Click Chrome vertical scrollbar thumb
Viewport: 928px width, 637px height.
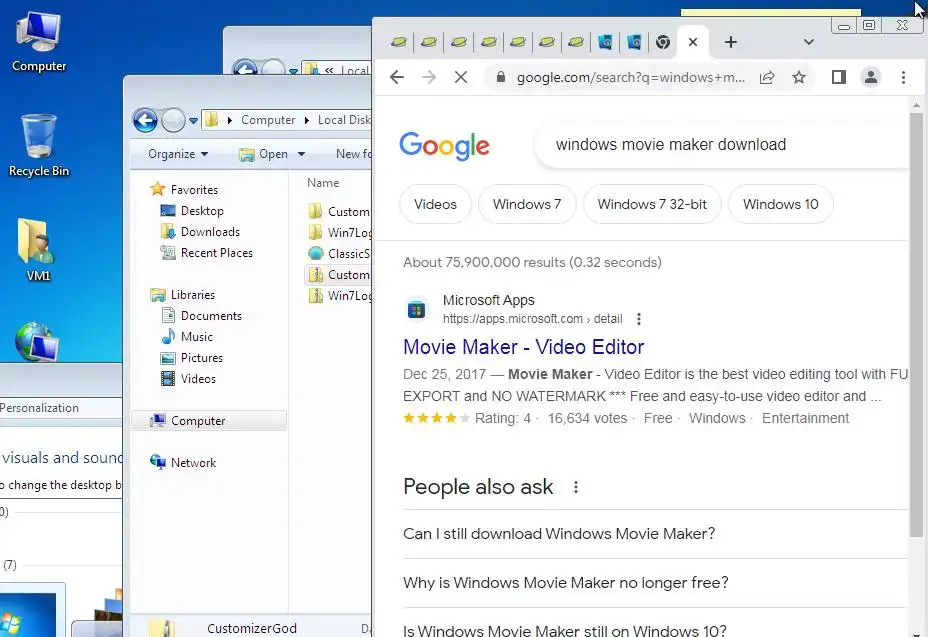pyautogui.click(x=916, y=324)
